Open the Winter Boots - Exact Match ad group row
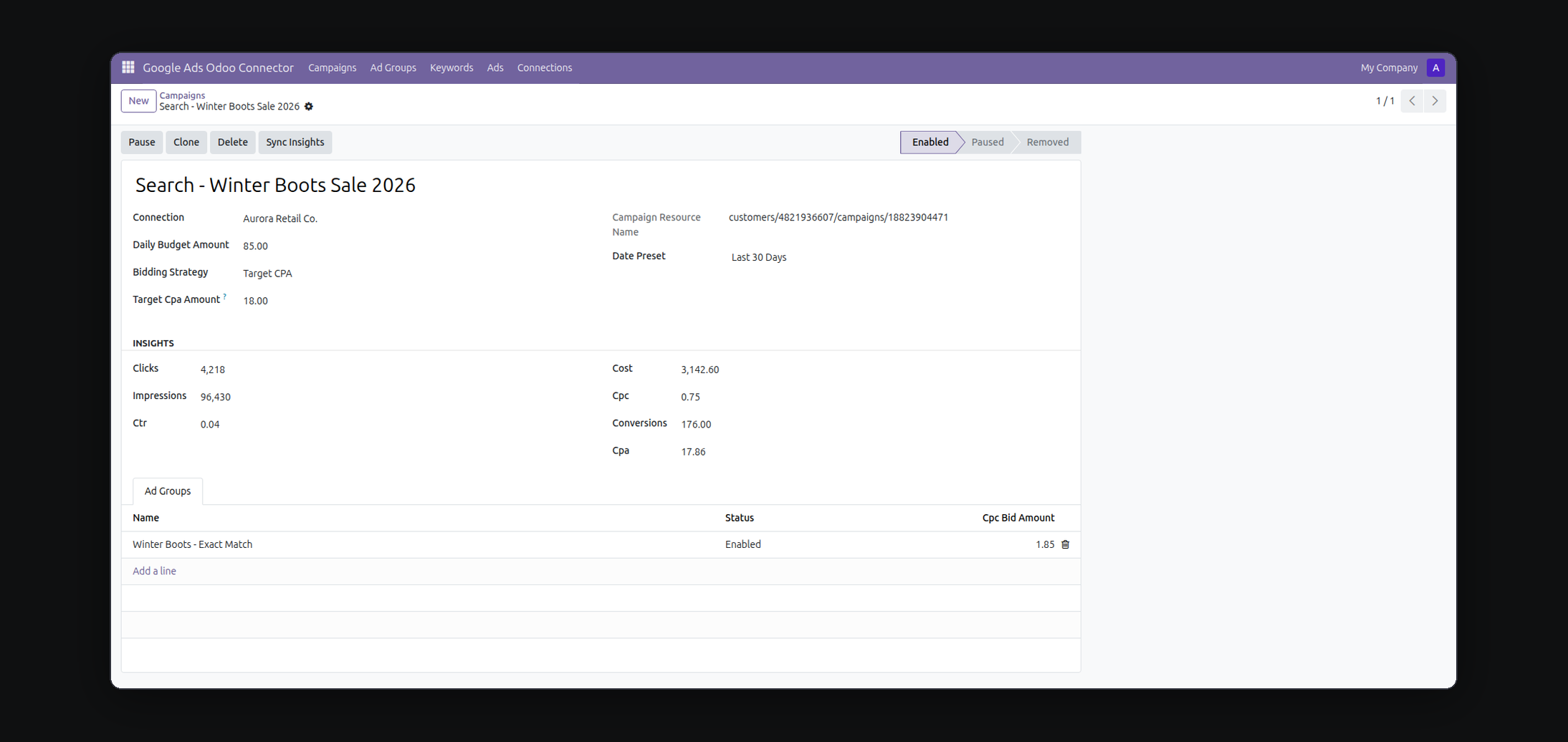Image resolution: width=1568 pixels, height=742 pixels. [x=601, y=544]
